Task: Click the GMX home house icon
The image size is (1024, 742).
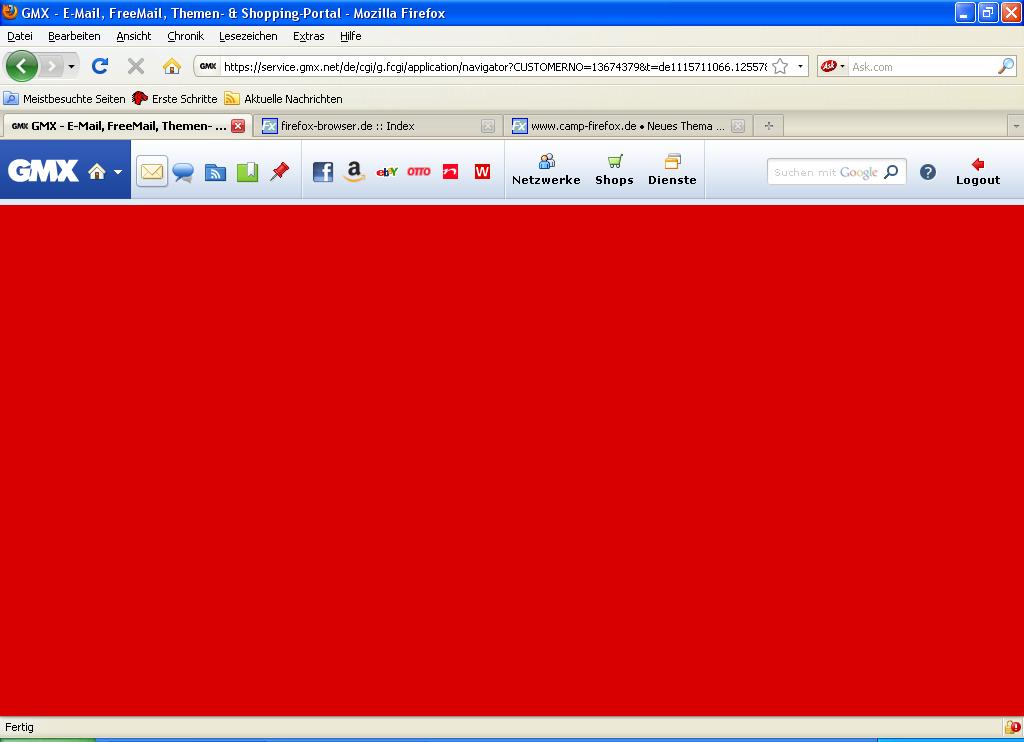Action: tap(97, 172)
